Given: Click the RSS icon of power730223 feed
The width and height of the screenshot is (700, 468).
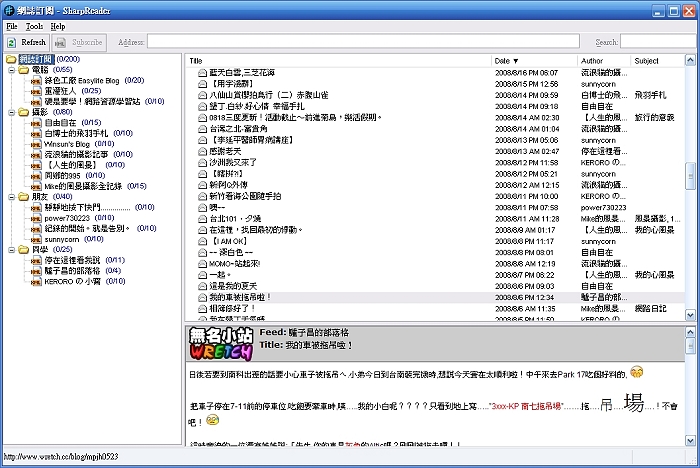Looking at the screenshot, I should pyautogui.click(x=36, y=218).
